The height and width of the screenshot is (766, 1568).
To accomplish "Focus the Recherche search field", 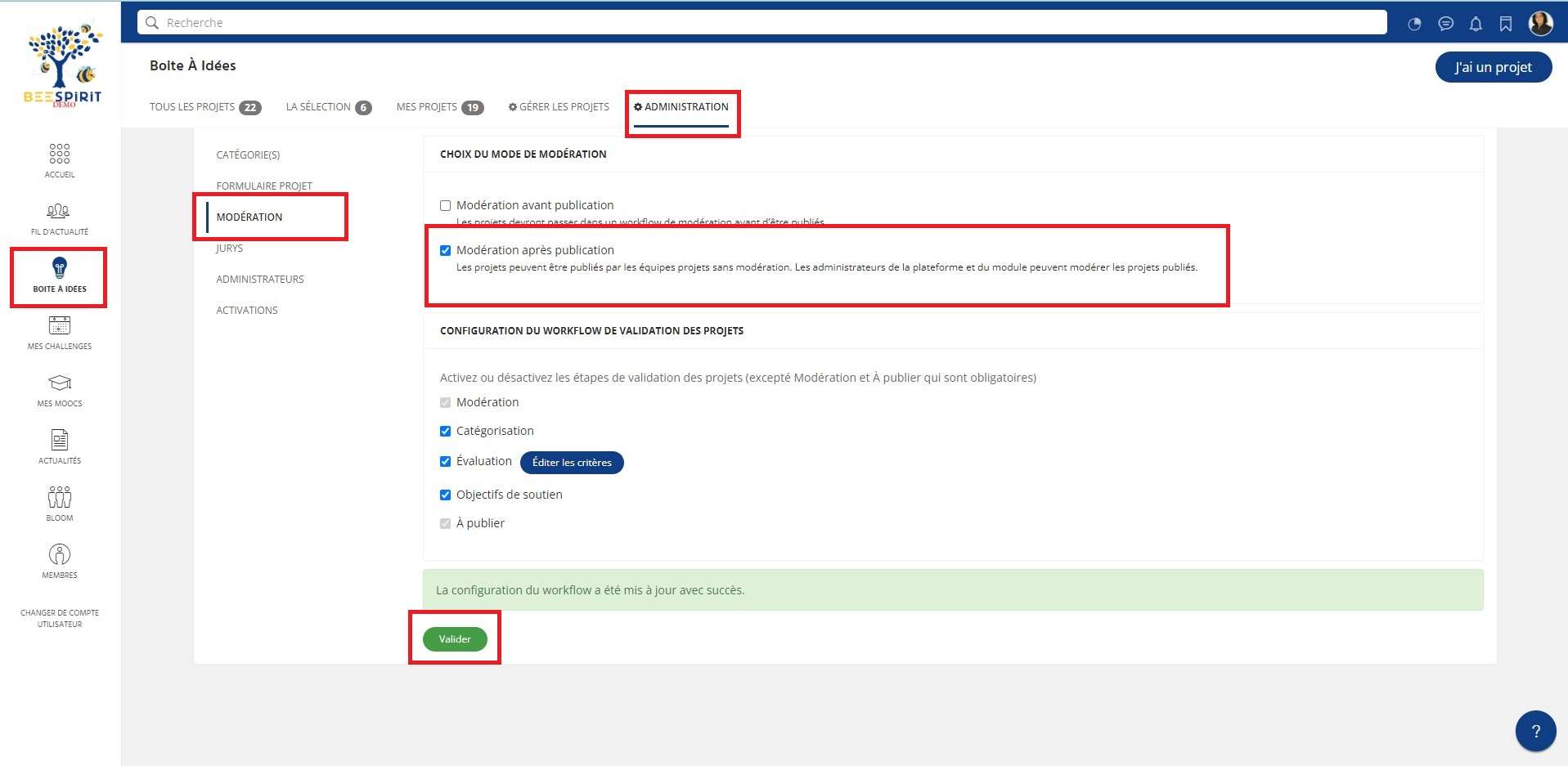I will coord(762,23).
